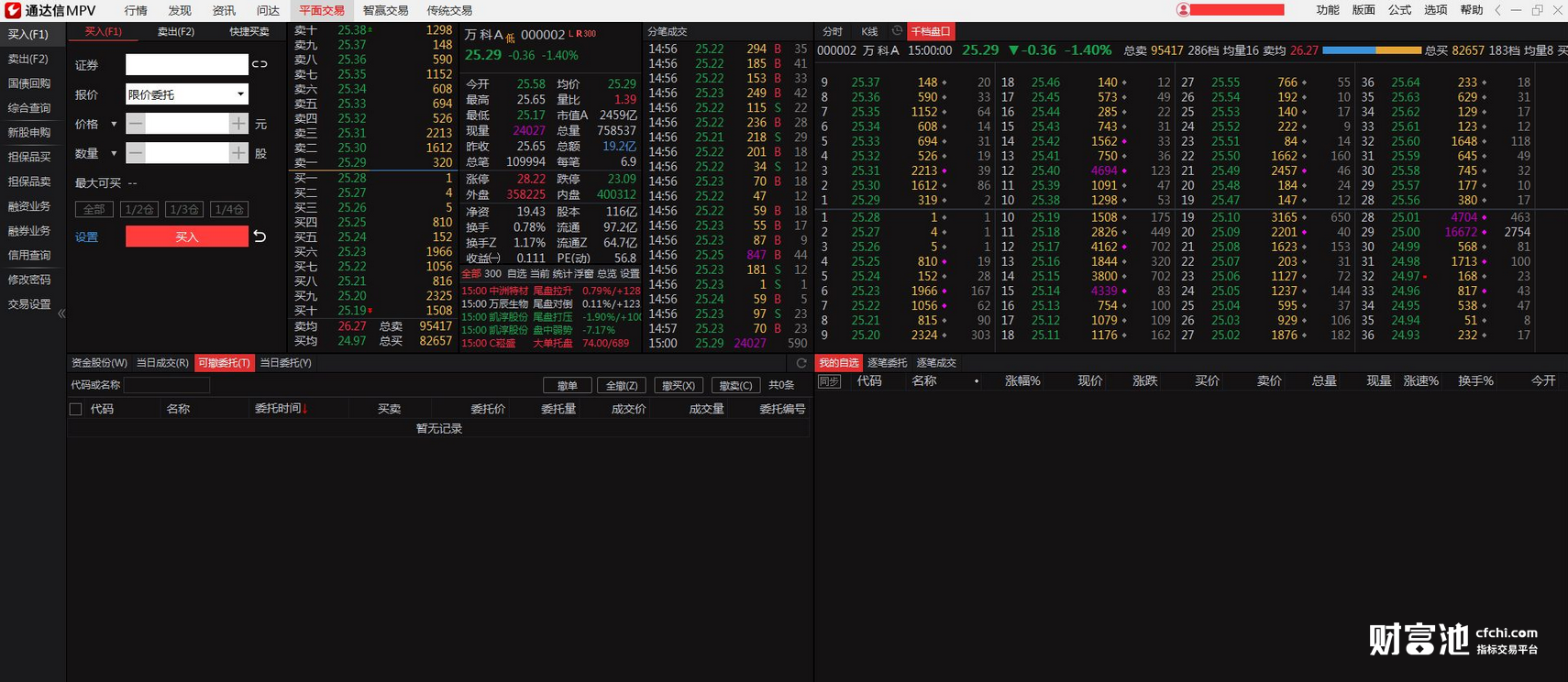Switch to 平面交易 tab
Viewport: 1568px width, 682px height.
pyautogui.click(x=322, y=10)
